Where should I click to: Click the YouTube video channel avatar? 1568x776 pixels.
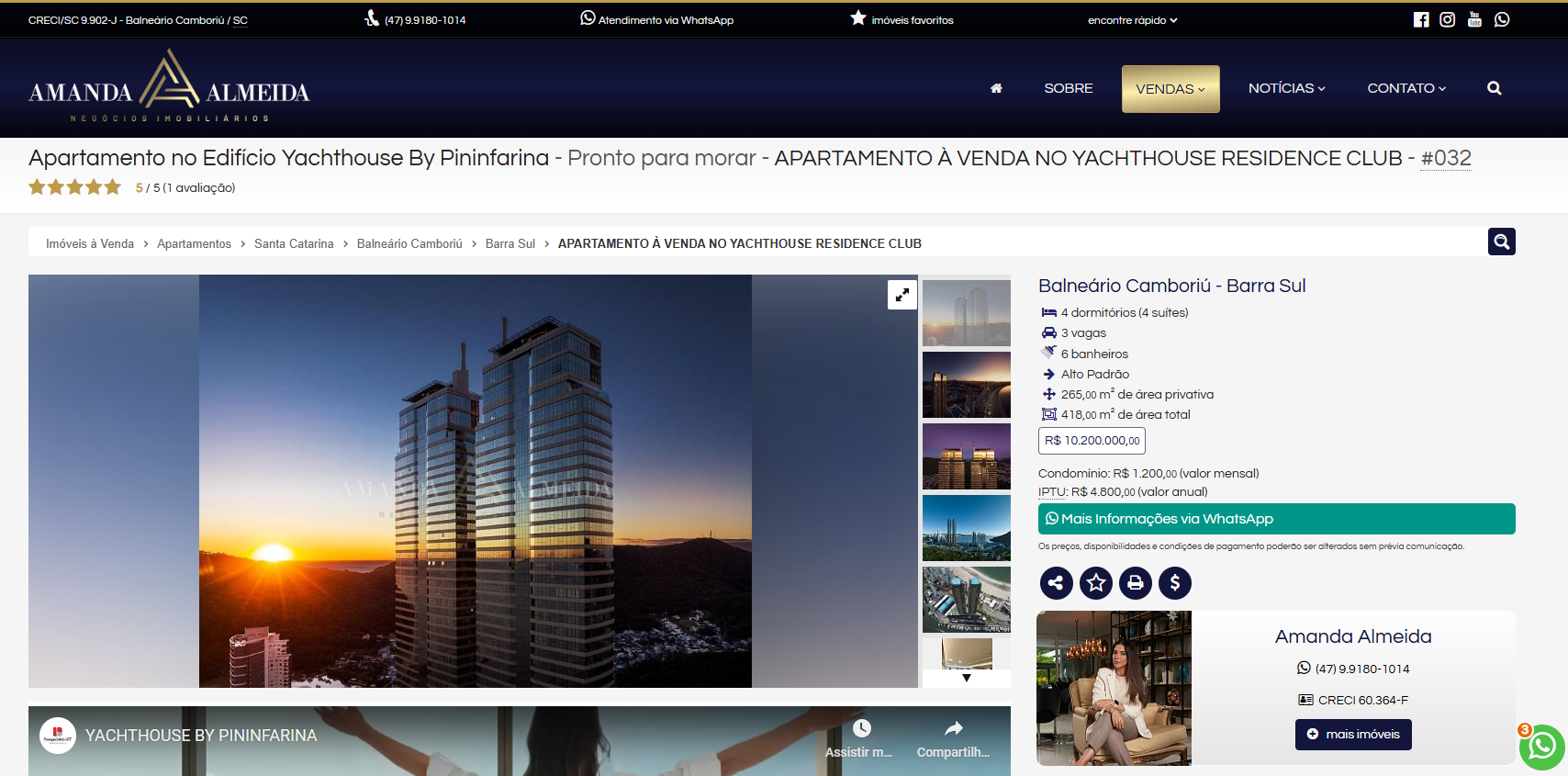pos(58,736)
